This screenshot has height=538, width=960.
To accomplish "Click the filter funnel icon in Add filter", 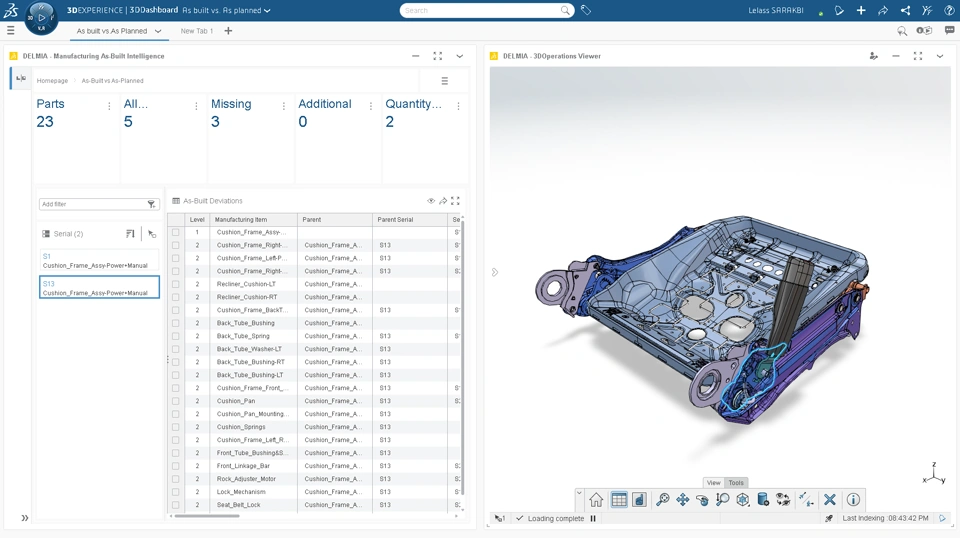I will click(151, 204).
